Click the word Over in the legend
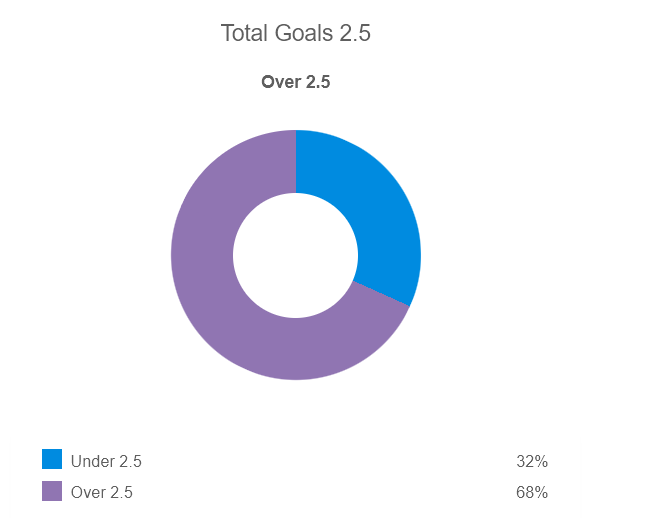The image size is (645, 518). point(88,492)
